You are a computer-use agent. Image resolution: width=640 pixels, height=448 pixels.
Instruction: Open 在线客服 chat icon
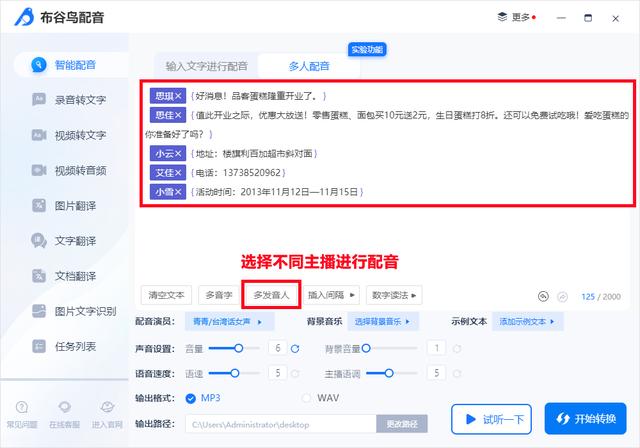[x=64, y=407]
